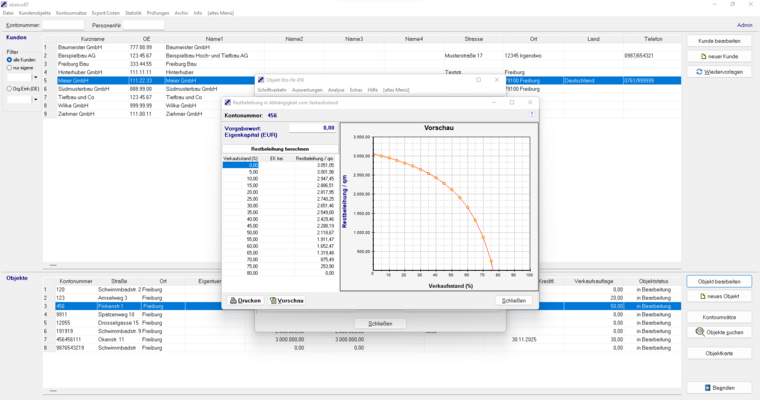The height and width of the screenshot is (400, 760).
Task: Open Objekte suchen with magnifier icon
Action: 720,331
